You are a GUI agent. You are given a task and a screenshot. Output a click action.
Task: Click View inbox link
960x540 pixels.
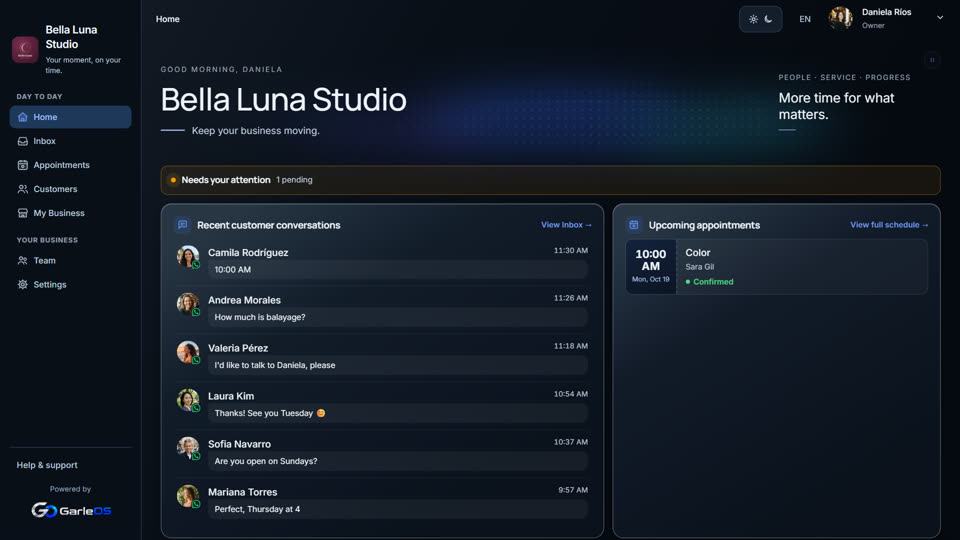coord(566,225)
